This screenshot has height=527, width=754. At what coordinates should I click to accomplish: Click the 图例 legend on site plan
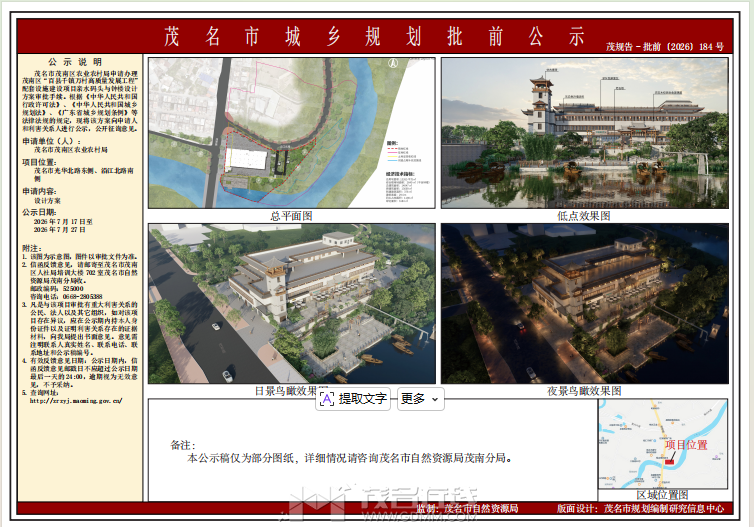click(x=404, y=152)
